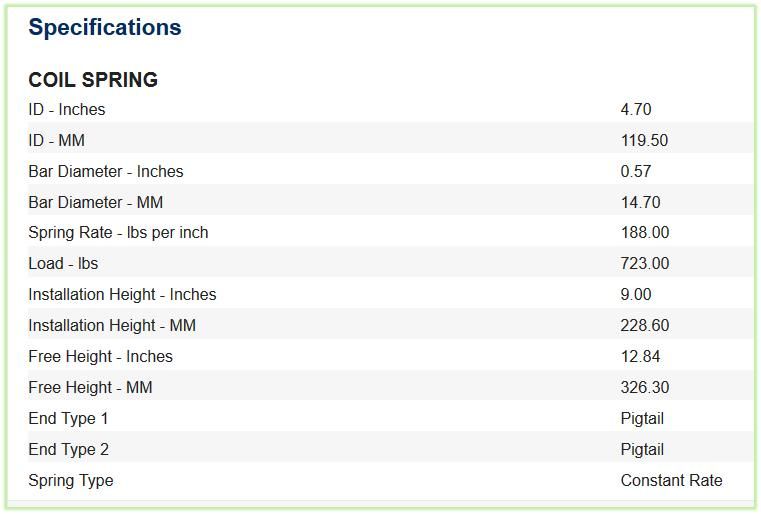The width and height of the screenshot is (761, 514).
Task: Click the ID - Inches label
Action: tap(67, 110)
